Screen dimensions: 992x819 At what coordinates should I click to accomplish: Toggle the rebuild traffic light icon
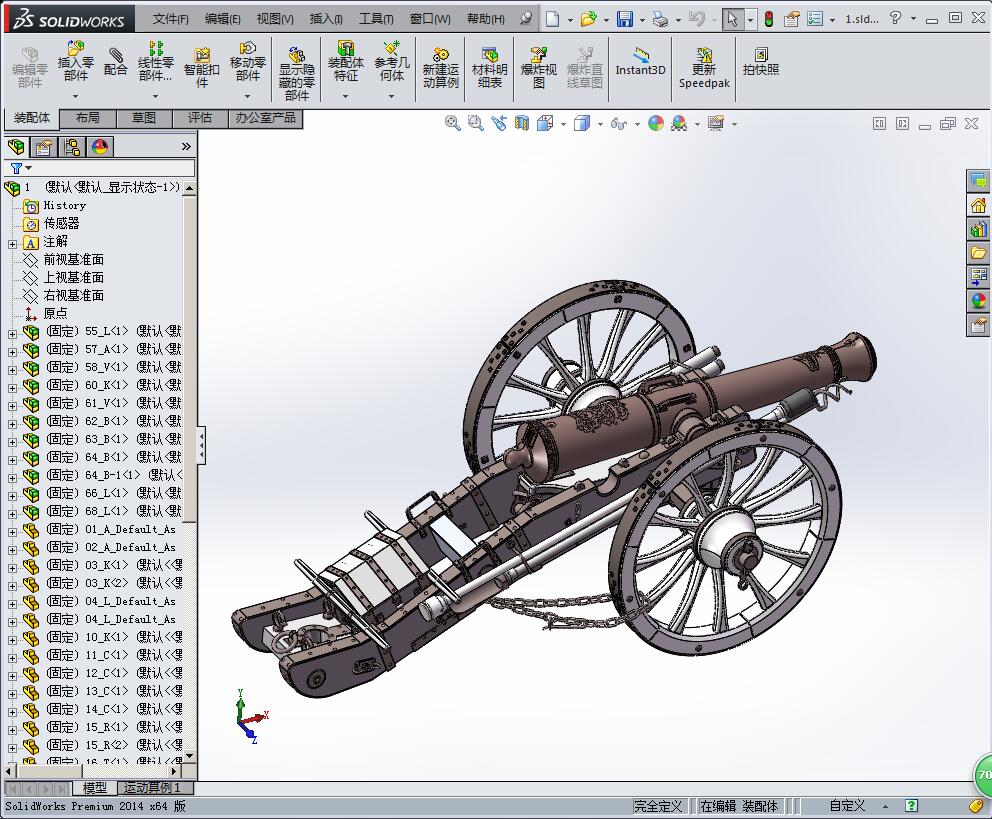(x=769, y=19)
